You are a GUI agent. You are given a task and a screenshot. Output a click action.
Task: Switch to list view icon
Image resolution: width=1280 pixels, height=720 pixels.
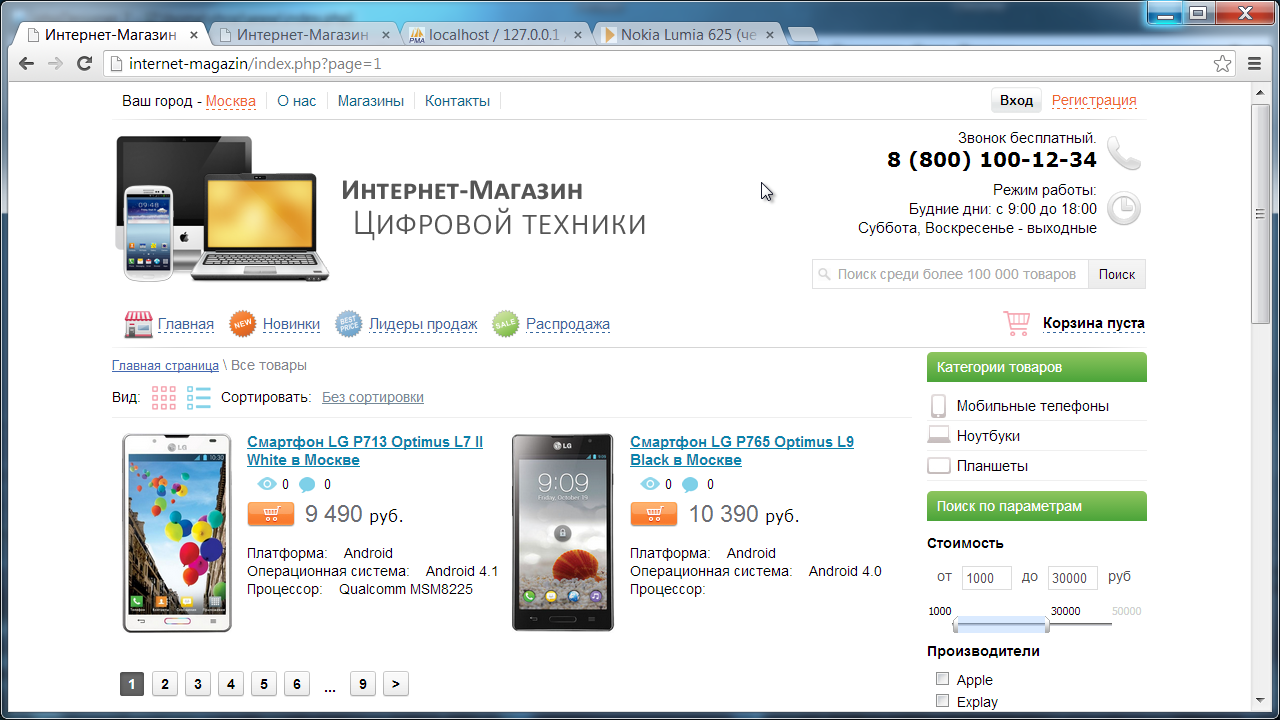click(x=199, y=397)
